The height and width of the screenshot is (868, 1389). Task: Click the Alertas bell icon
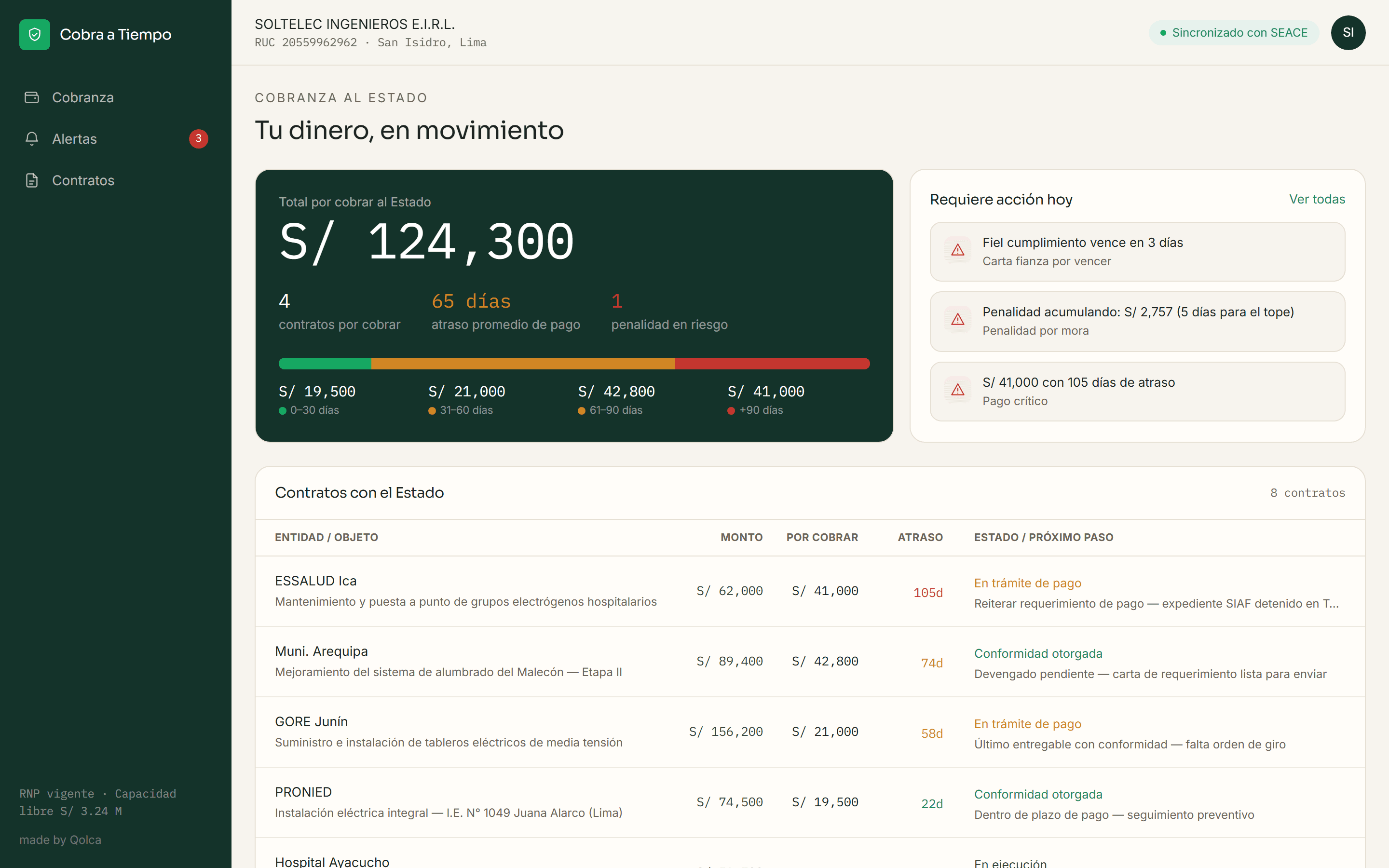(x=31, y=139)
